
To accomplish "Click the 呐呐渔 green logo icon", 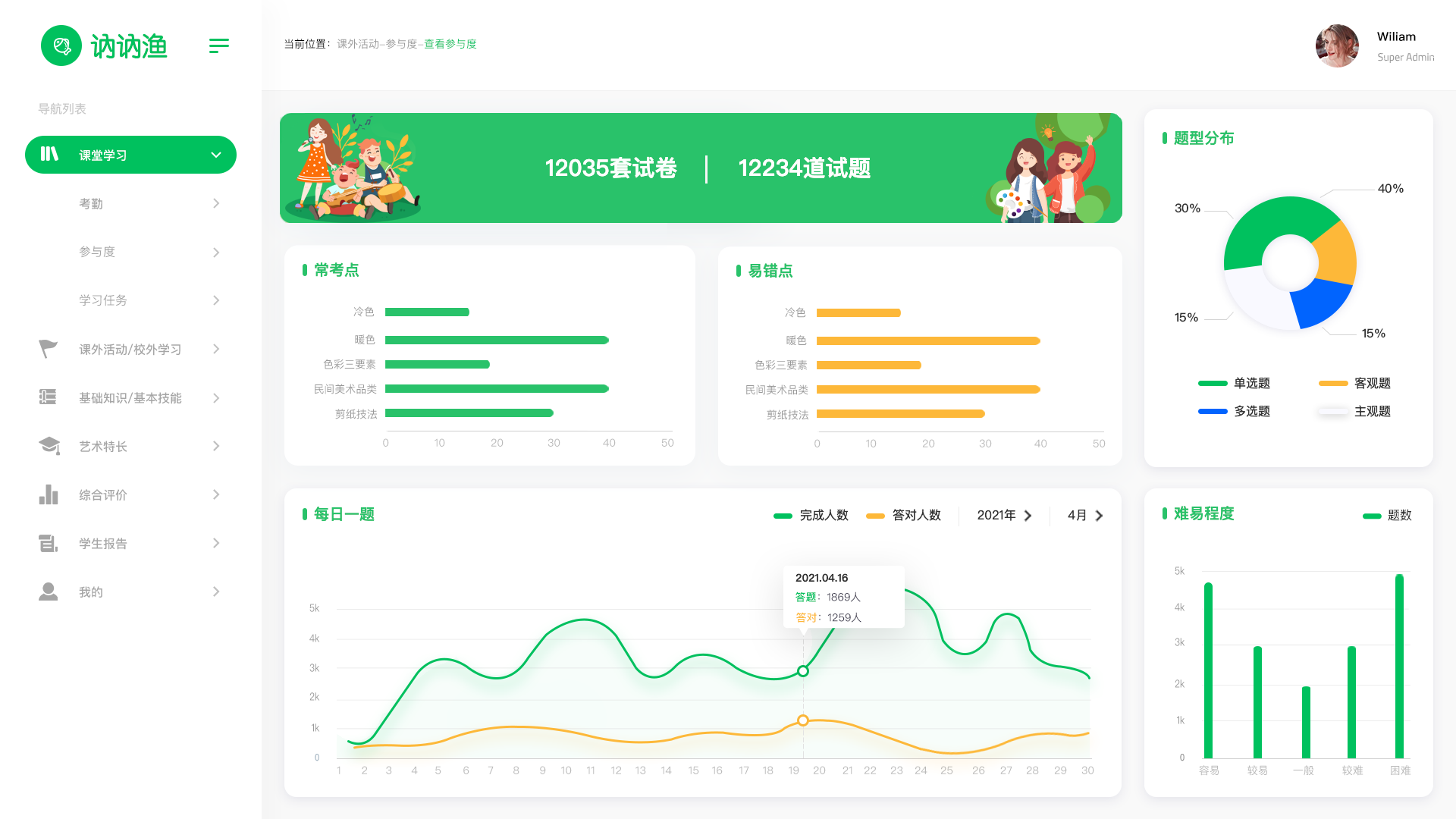I will pos(61,46).
